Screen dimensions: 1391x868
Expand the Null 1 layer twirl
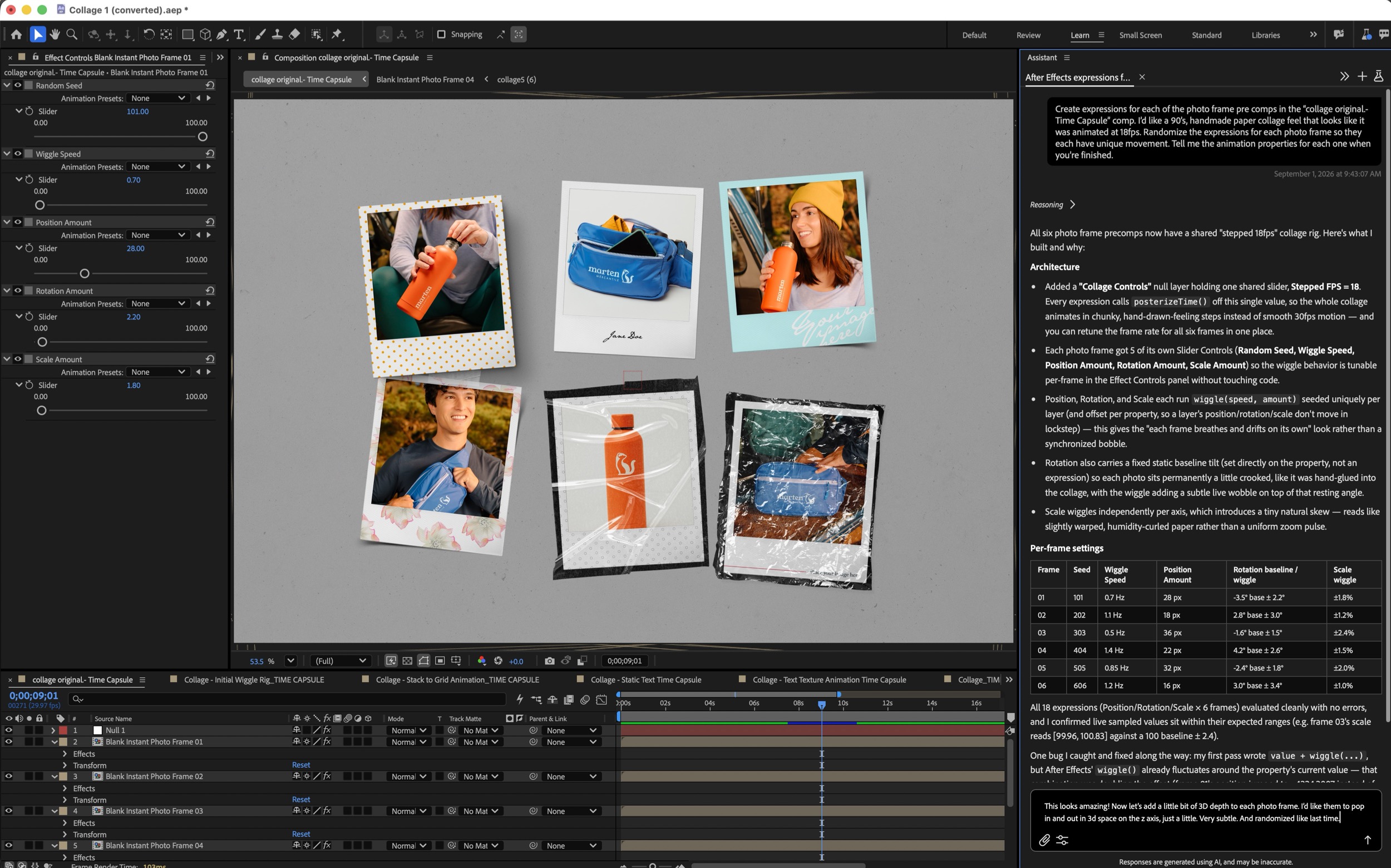[x=53, y=730]
